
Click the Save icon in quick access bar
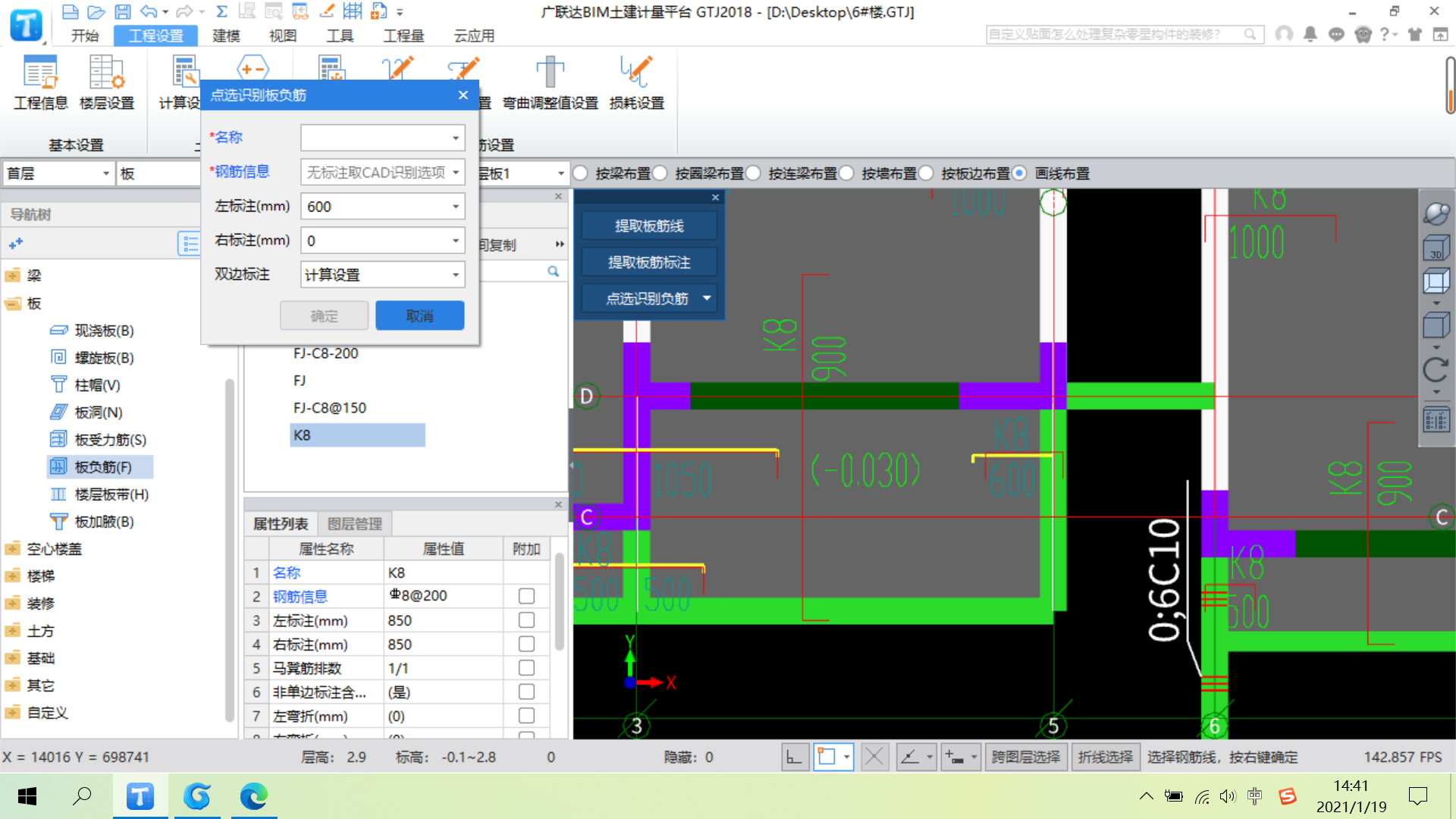[122, 11]
